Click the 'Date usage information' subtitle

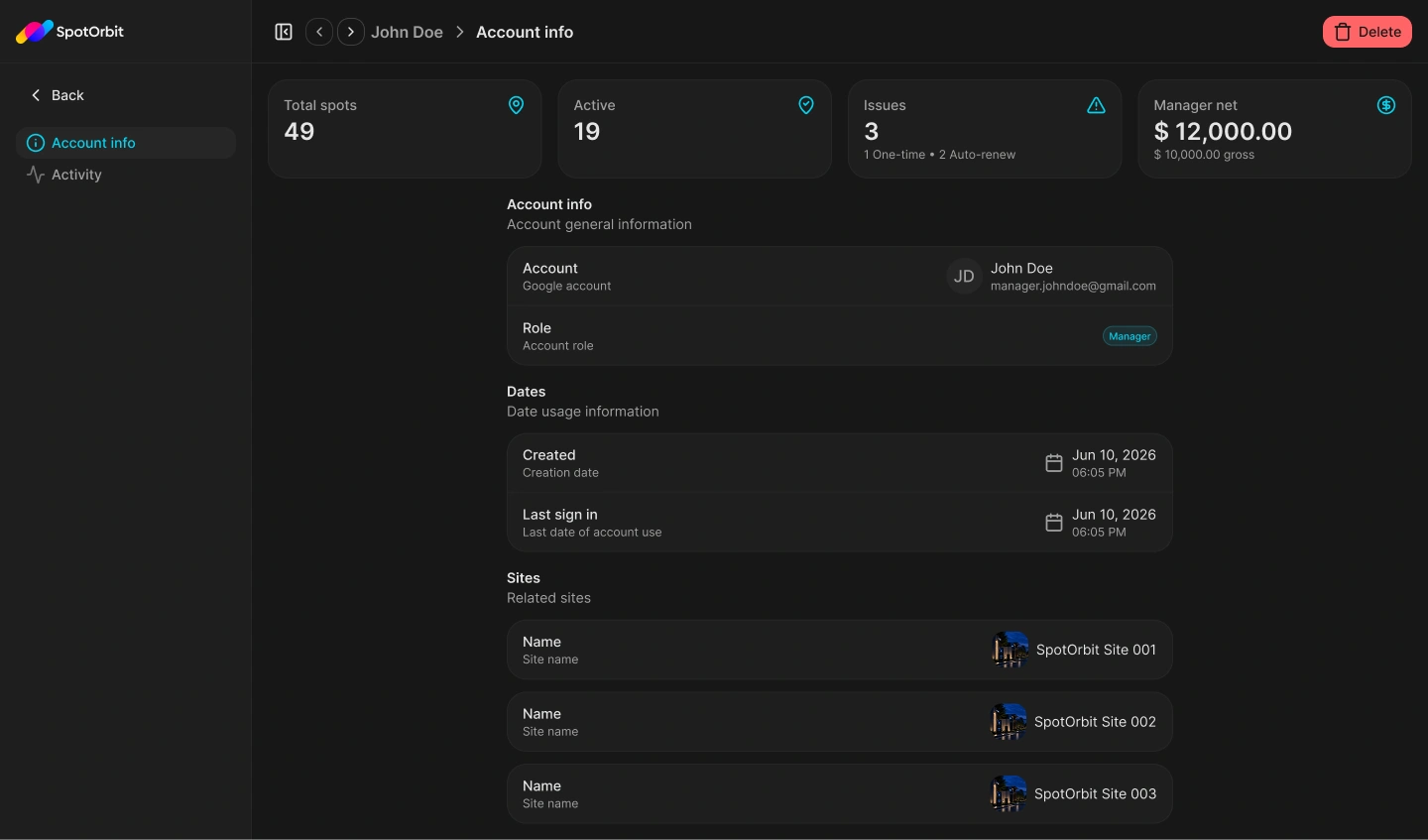[583, 412]
